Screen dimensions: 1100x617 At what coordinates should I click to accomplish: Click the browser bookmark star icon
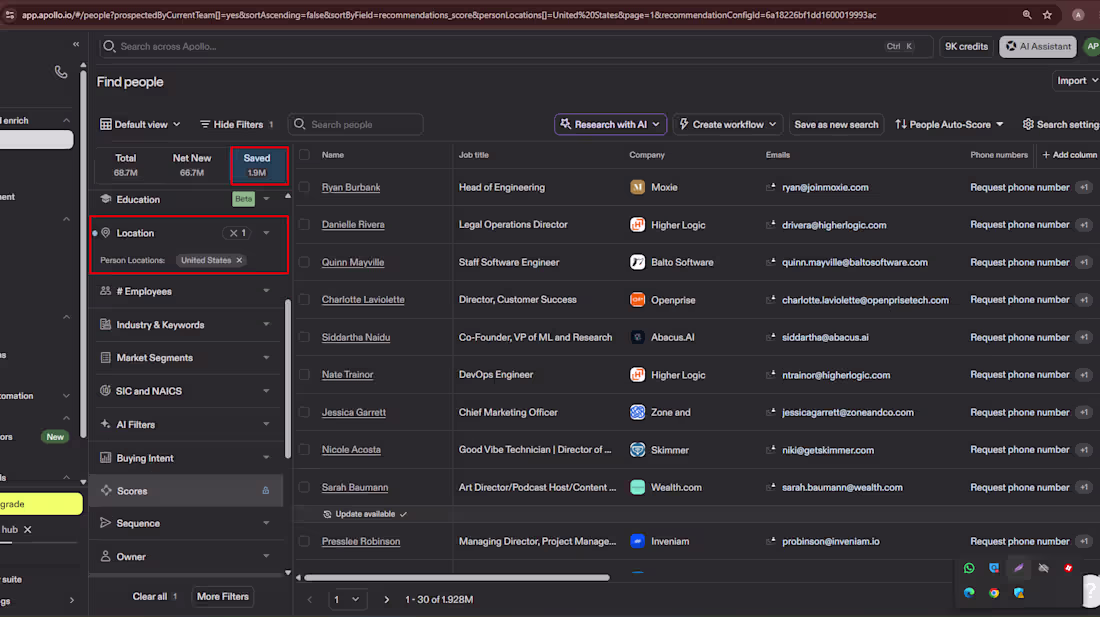click(1047, 15)
